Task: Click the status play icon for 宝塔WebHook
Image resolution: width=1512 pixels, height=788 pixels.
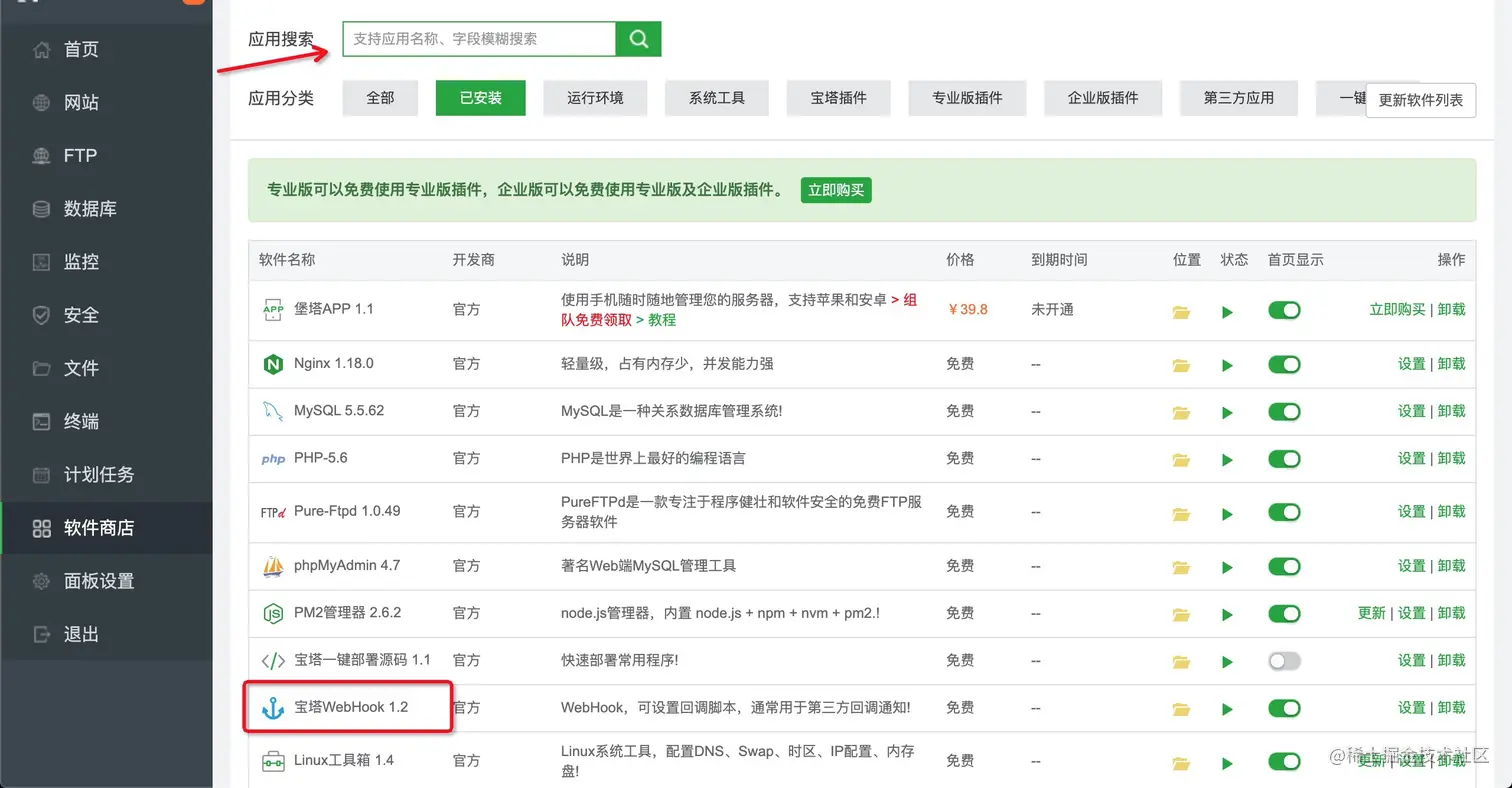Action: tap(1227, 709)
